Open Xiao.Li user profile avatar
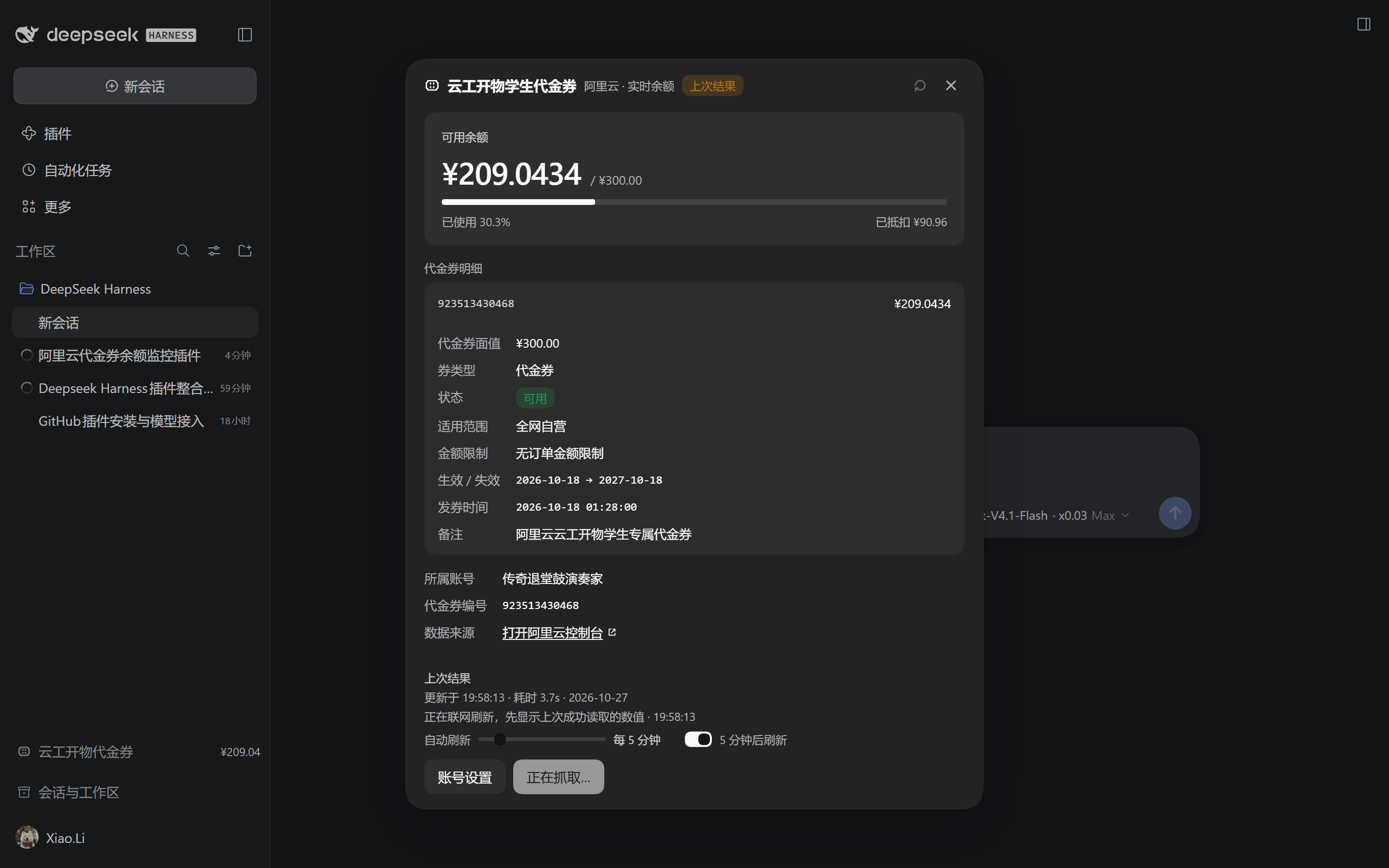The height and width of the screenshot is (868, 1389). point(27,838)
